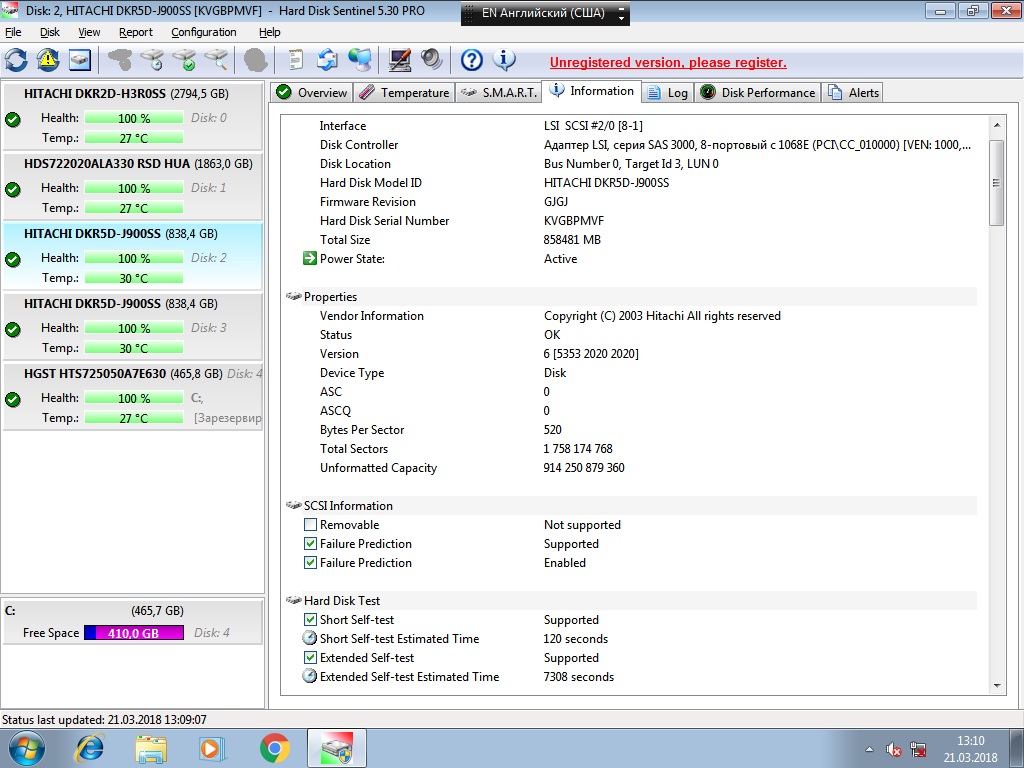Click the Refresh disk status icon
Image resolution: width=1024 pixels, height=768 pixels.
click(16, 60)
